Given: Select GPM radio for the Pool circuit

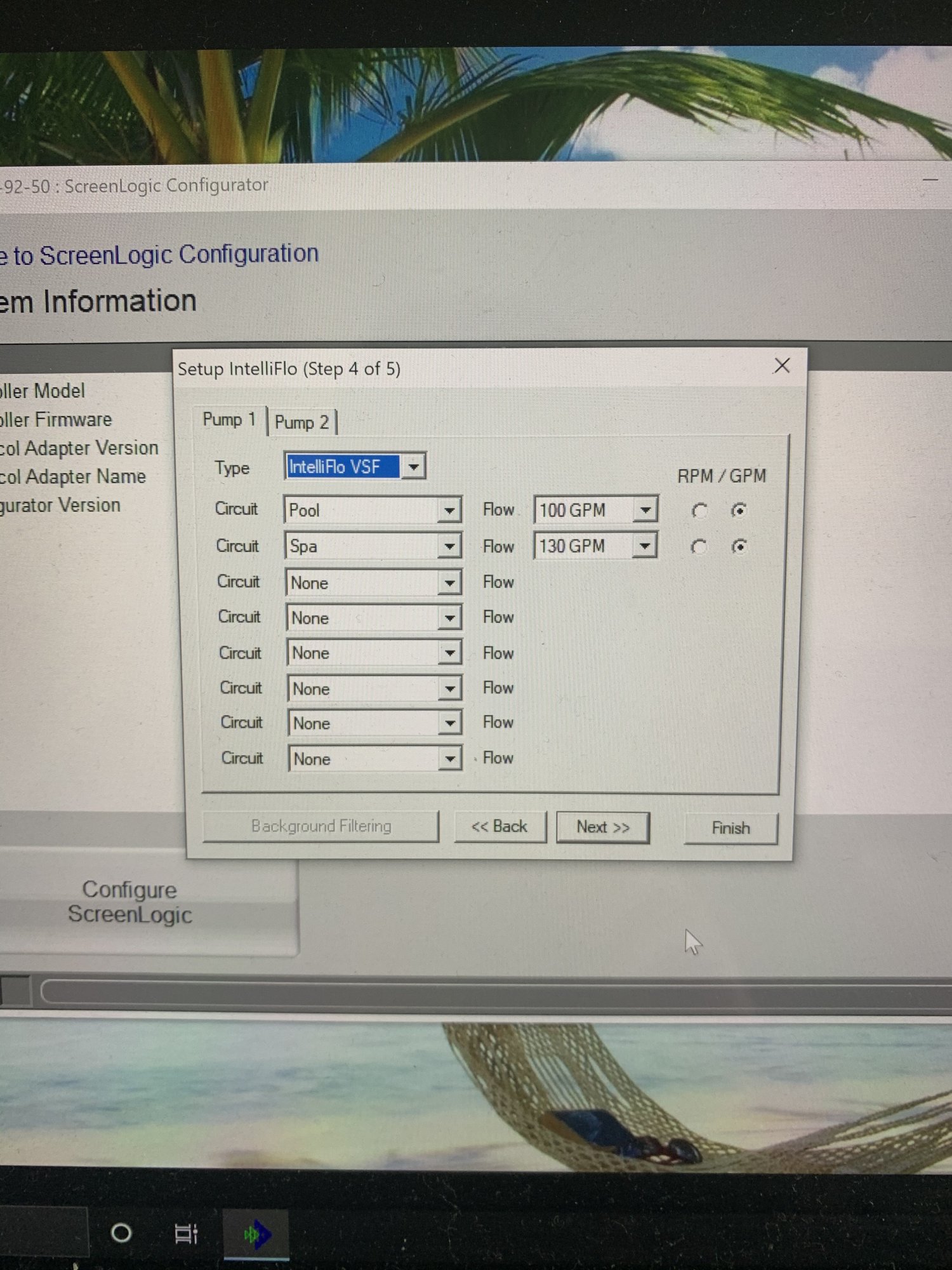Looking at the screenshot, I should (739, 510).
